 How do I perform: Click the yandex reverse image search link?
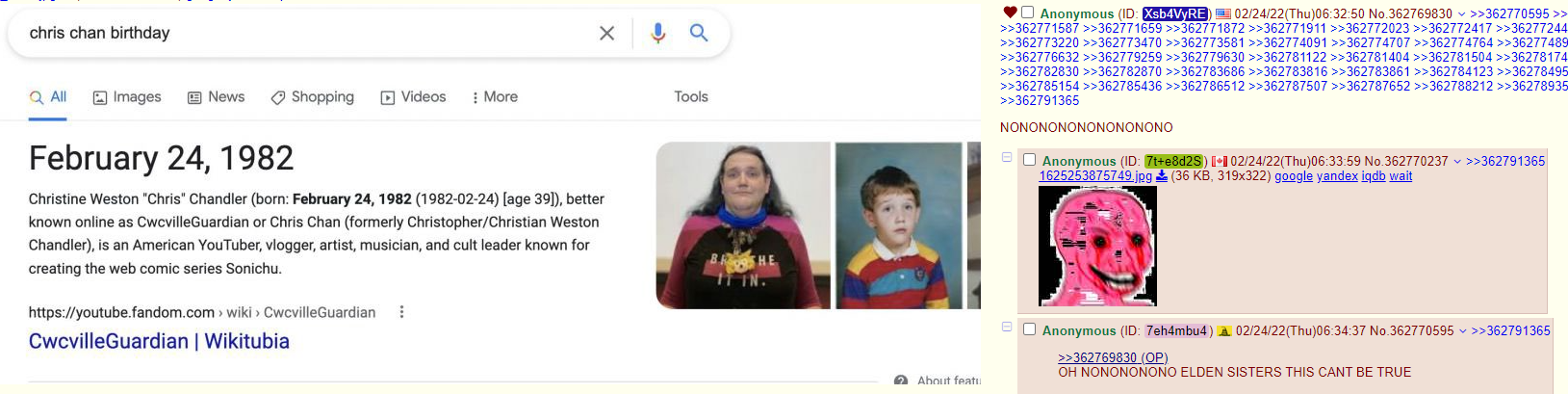point(1337,176)
